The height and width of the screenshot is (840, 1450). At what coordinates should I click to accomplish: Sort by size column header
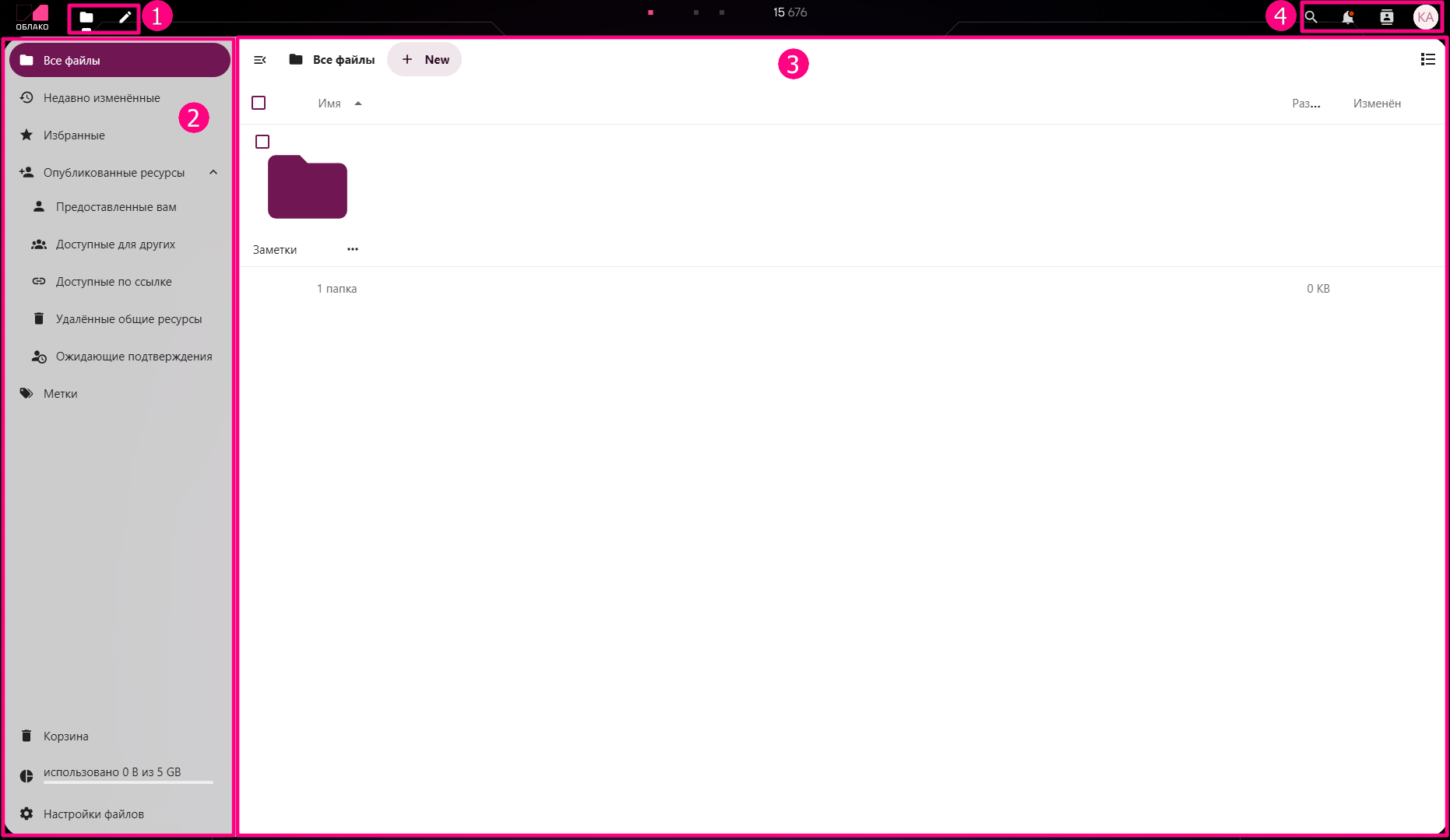[x=1306, y=104]
